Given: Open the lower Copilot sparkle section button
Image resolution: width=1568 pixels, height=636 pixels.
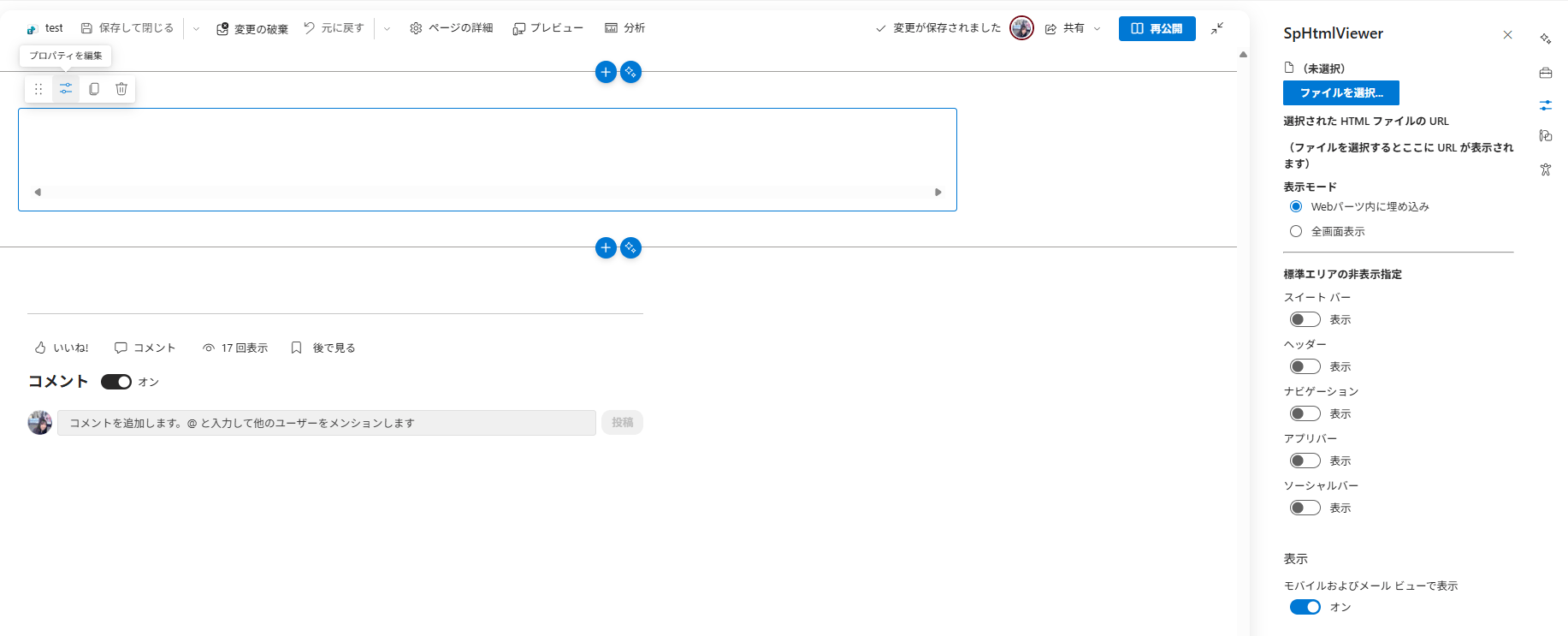Looking at the screenshot, I should [630, 247].
